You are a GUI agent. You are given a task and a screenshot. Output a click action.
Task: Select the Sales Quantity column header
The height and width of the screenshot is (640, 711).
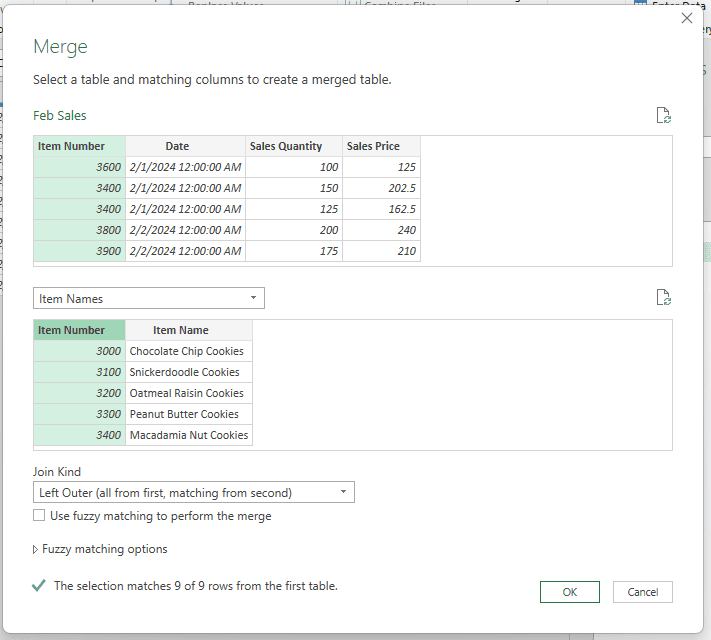[x=294, y=146]
